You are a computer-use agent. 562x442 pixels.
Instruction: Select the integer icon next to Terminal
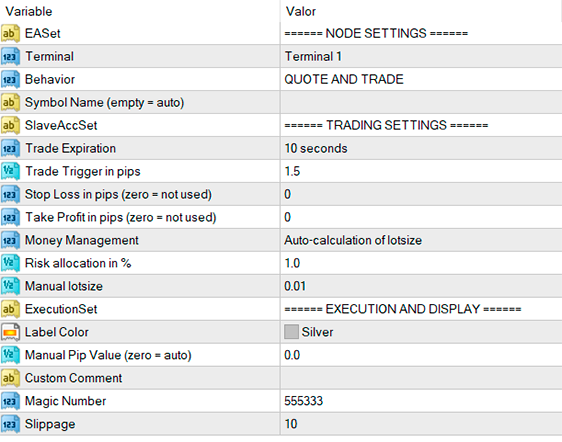pos(10,56)
